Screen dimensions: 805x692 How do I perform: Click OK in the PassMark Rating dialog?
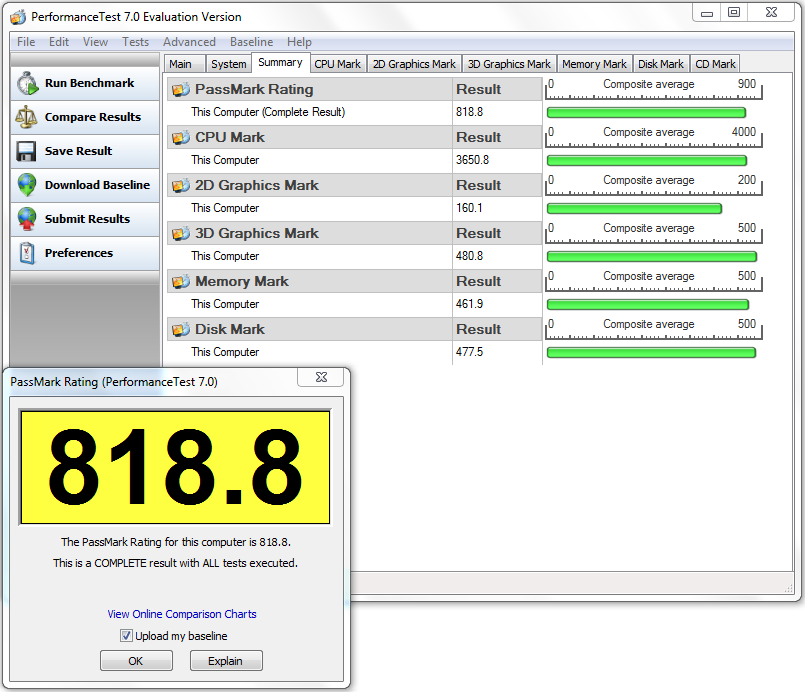point(136,661)
